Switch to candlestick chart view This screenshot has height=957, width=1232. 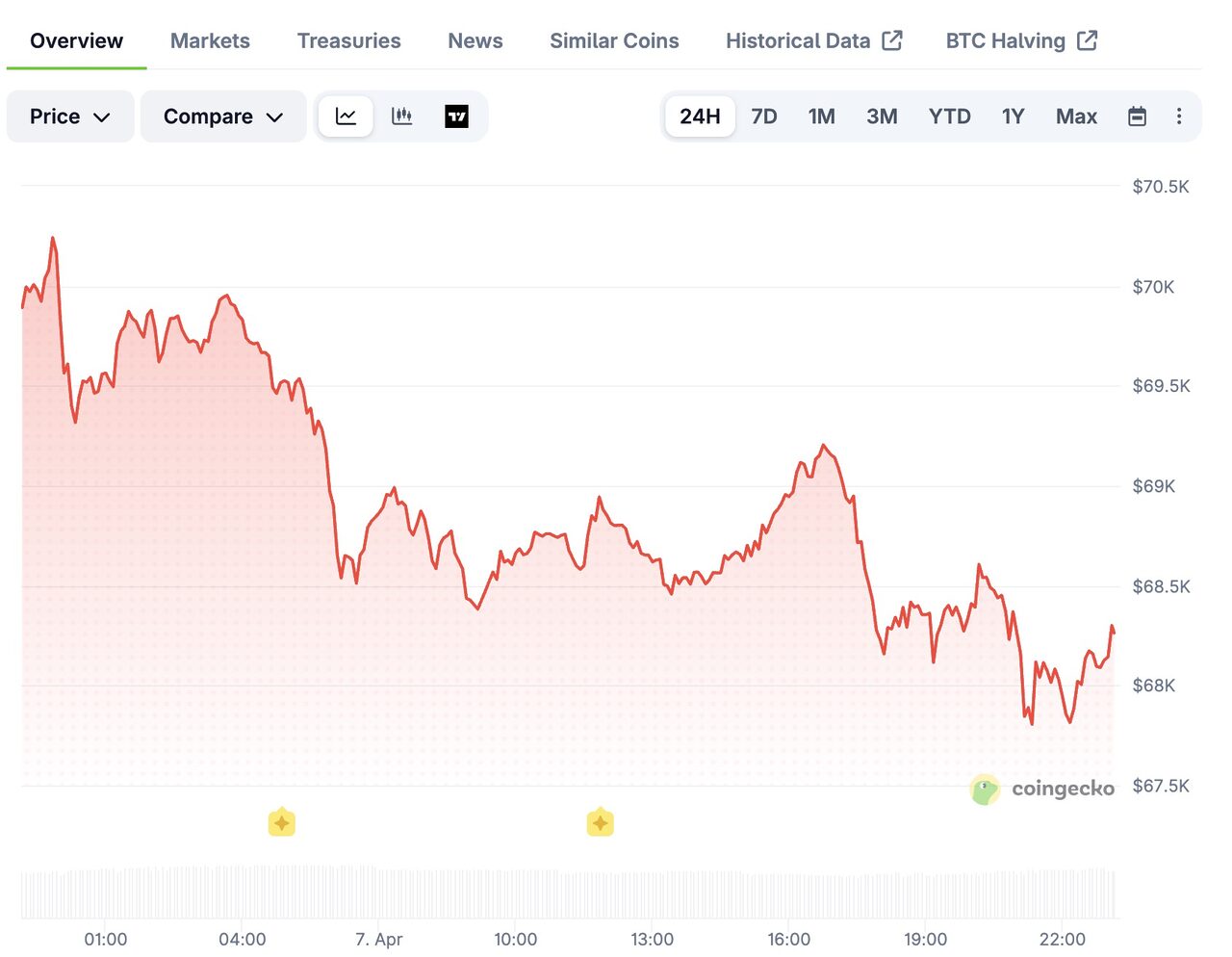coord(401,116)
